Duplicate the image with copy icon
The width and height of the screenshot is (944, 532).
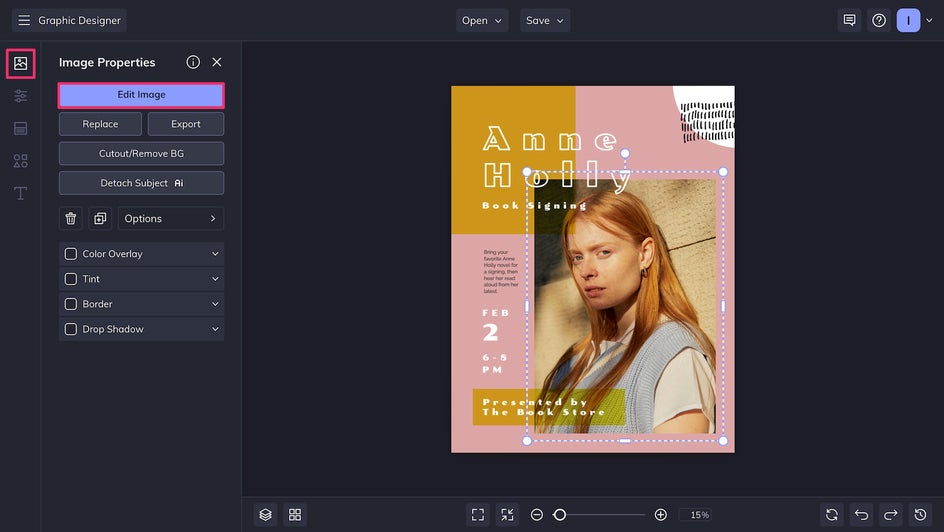[x=100, y=218]
